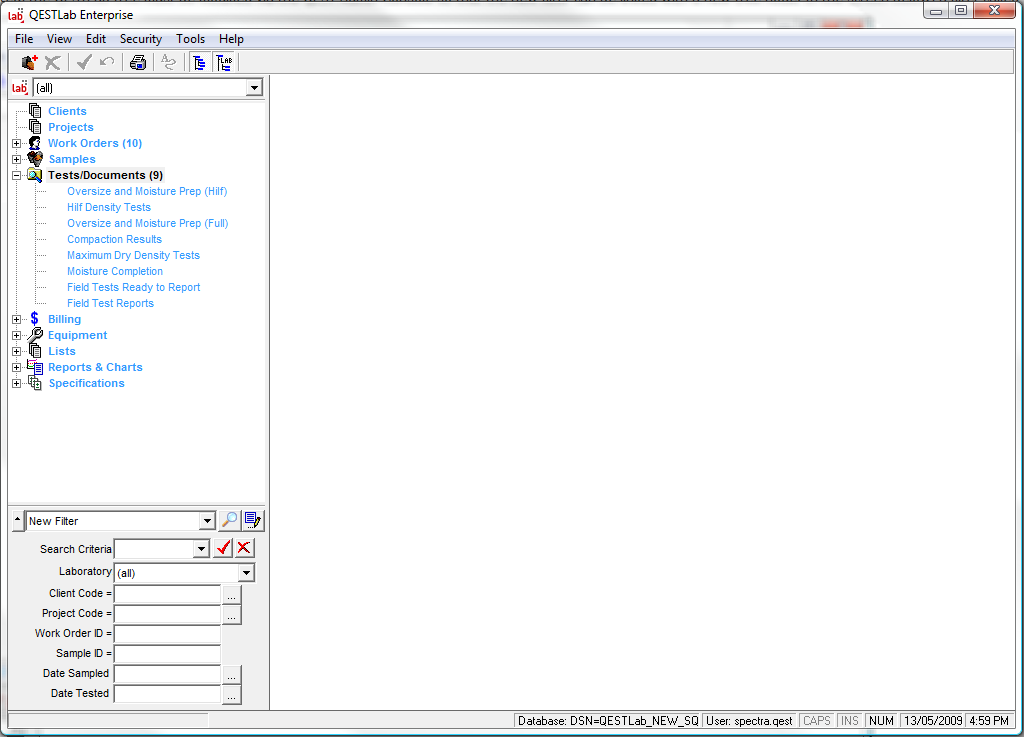Toggle the LAB tree view toolbar button

(225, 62)
